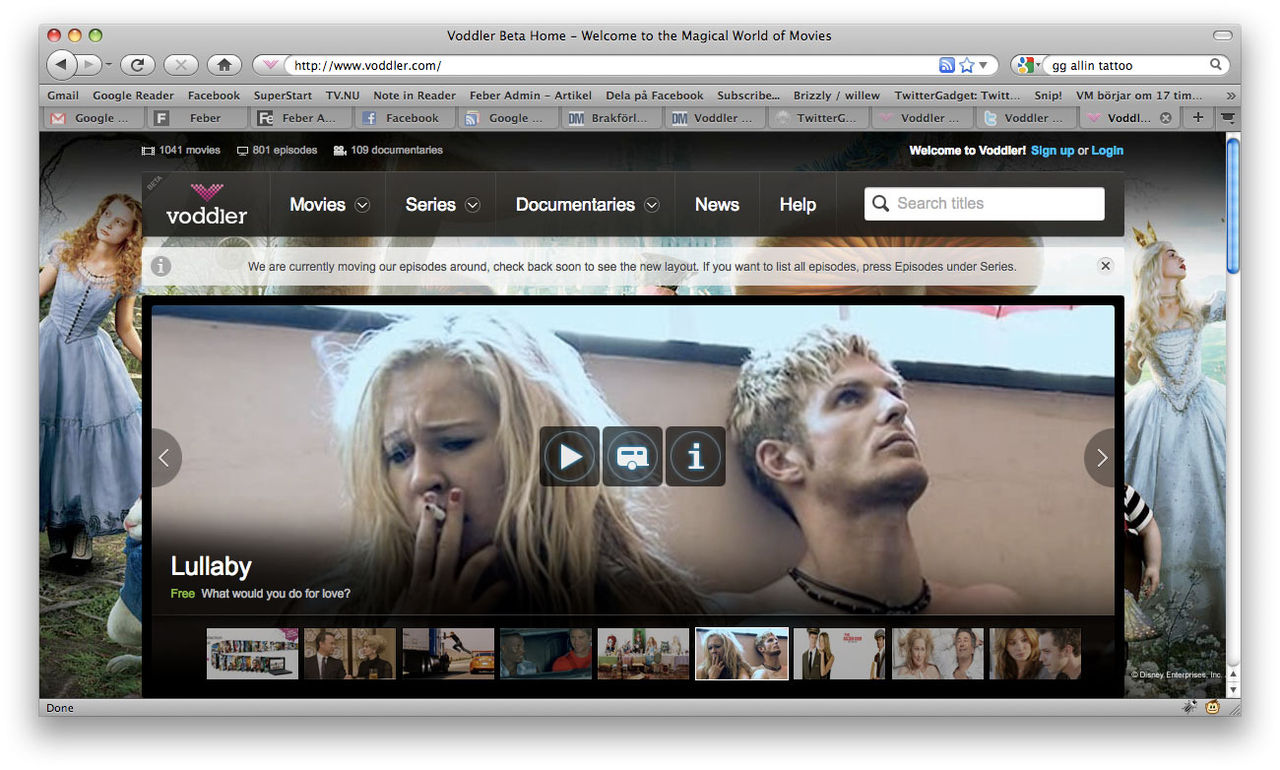Go to previous featured slide arrow
This screenshot has height=770, width=1280.
[x=164, y=458]
